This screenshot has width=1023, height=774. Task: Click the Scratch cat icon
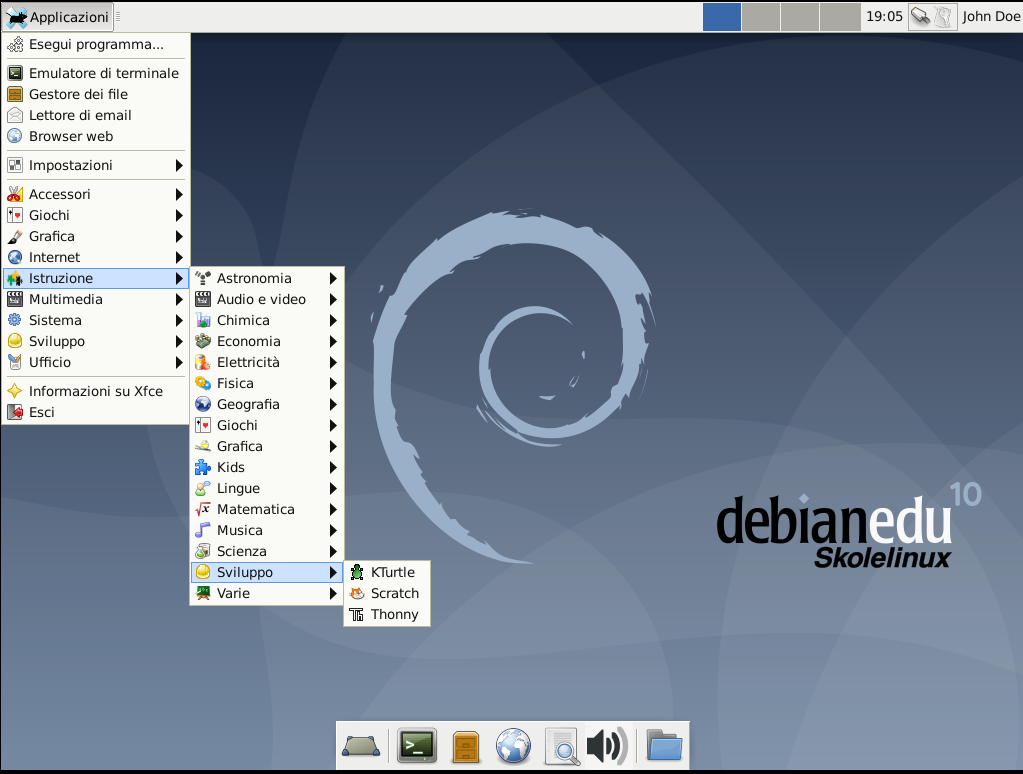pos(357,593)
